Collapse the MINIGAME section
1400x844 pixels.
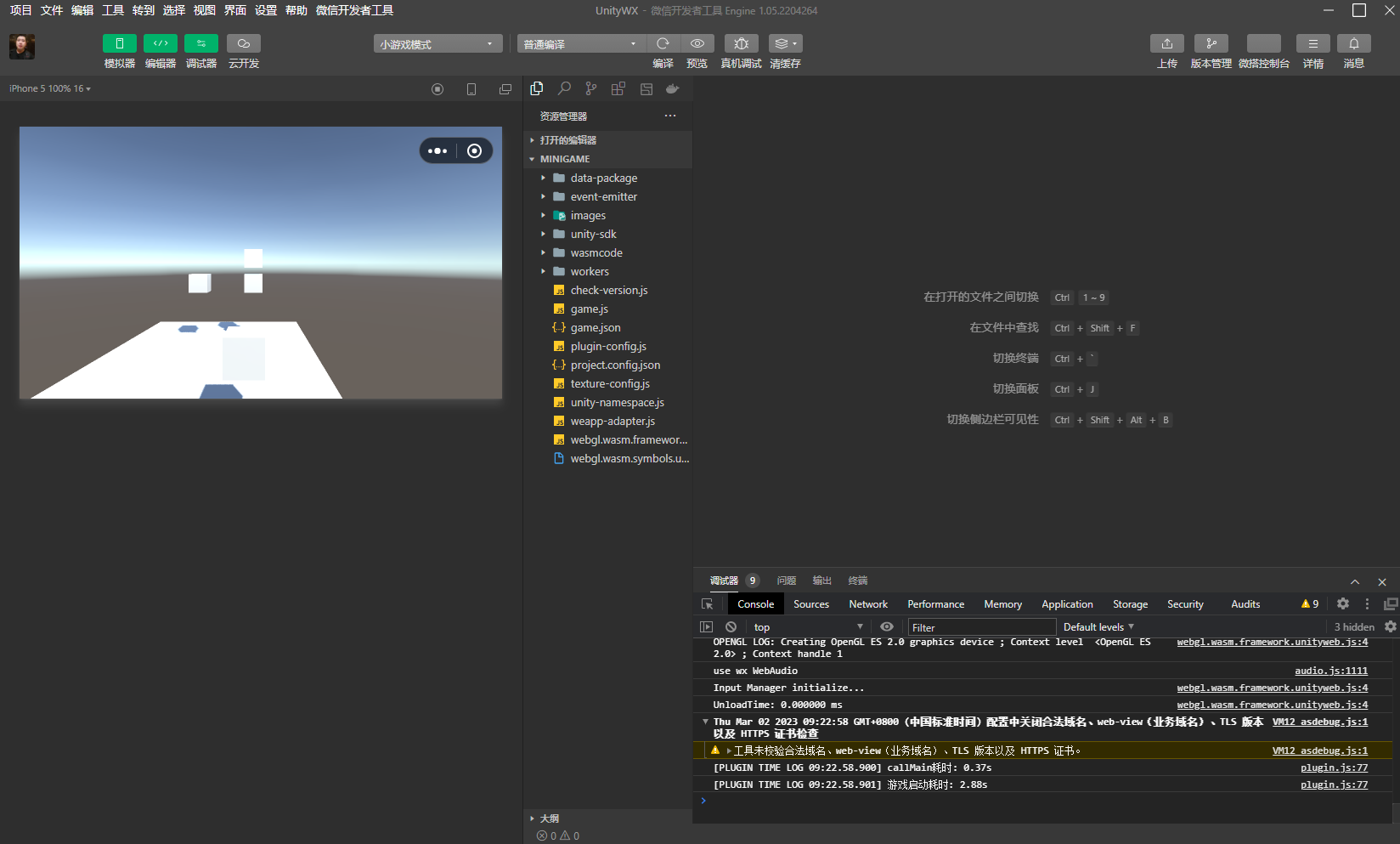click(607, 159)
